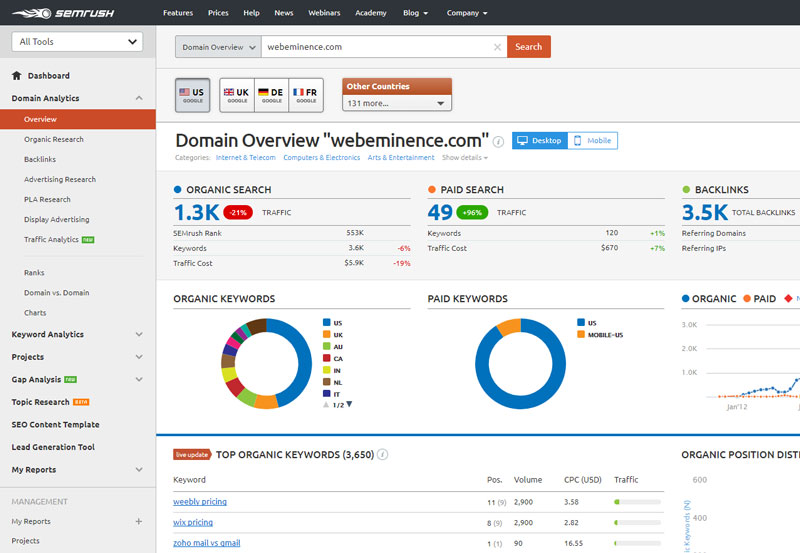Open Organic Research in sidebar
The height and width of the screenshot is (553, 800).
(x=54, y=139)
